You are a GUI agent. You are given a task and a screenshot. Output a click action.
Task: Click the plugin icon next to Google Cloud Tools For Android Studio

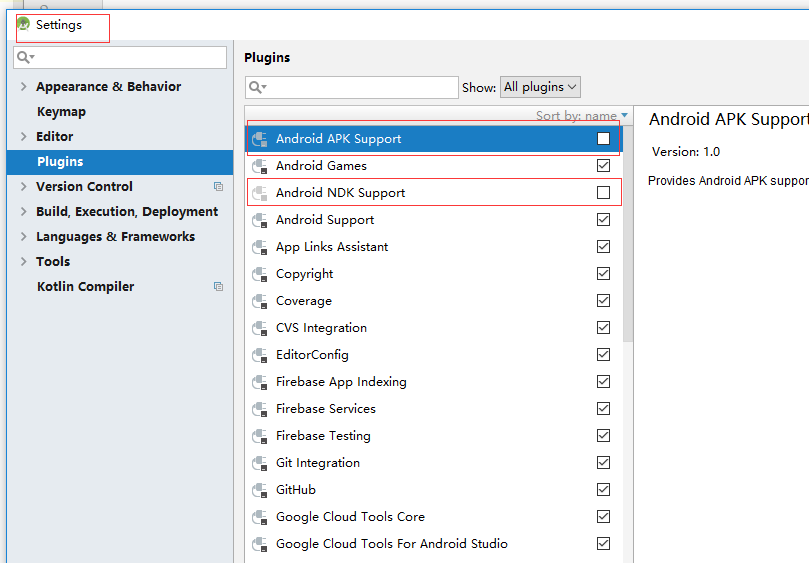(x=260, y=544)
